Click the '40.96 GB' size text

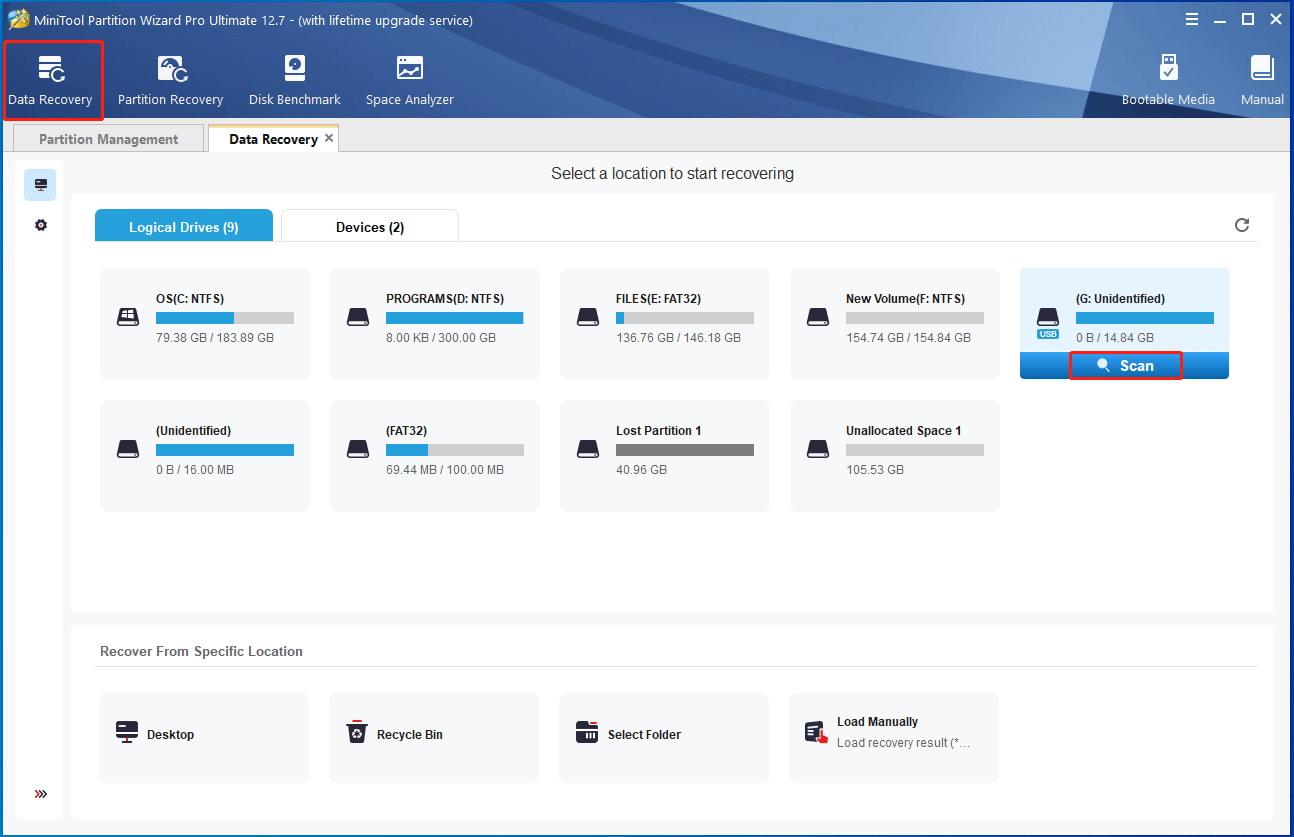click(x=642, y=470)
